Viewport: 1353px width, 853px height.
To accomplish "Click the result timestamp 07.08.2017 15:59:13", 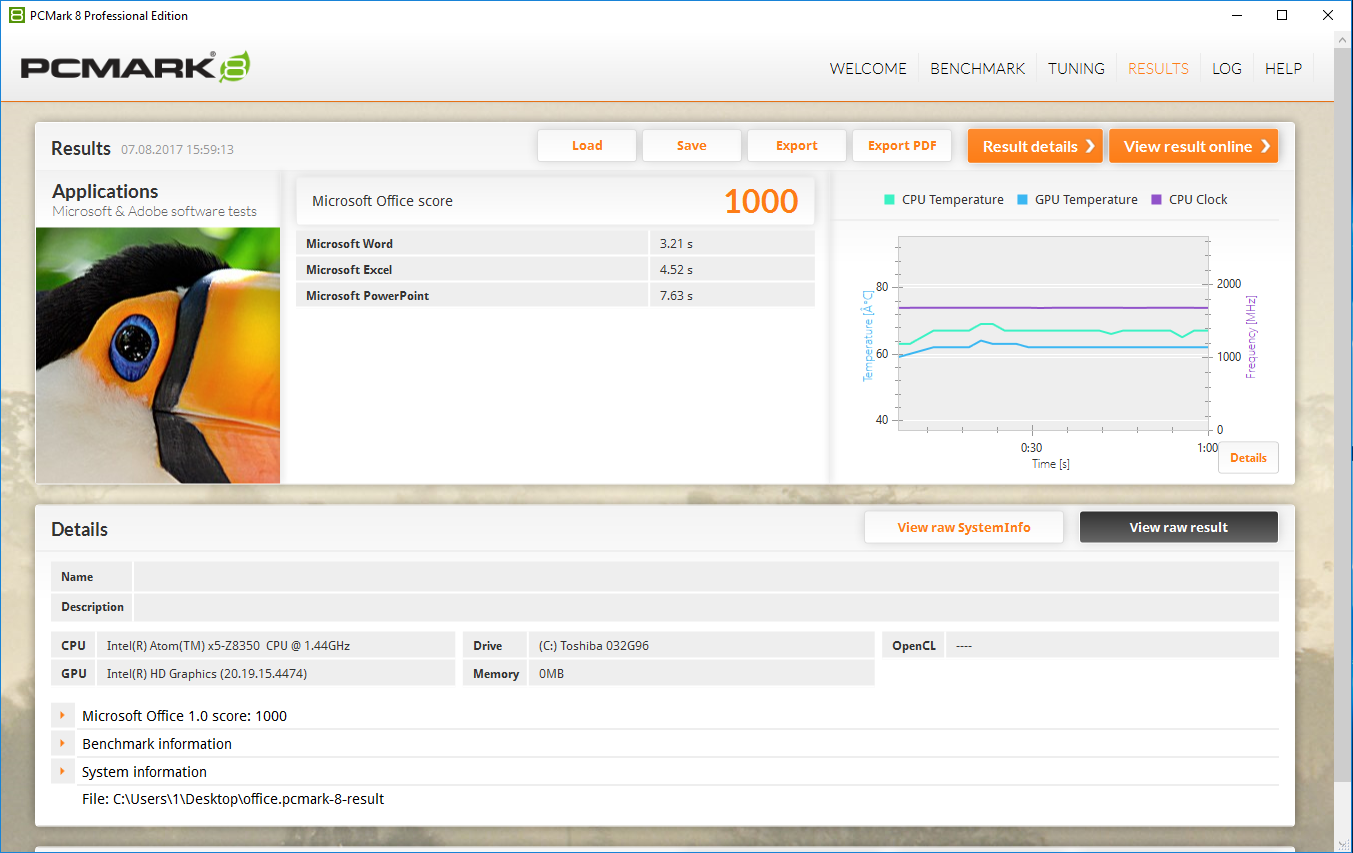I will [x=178, y=150].
